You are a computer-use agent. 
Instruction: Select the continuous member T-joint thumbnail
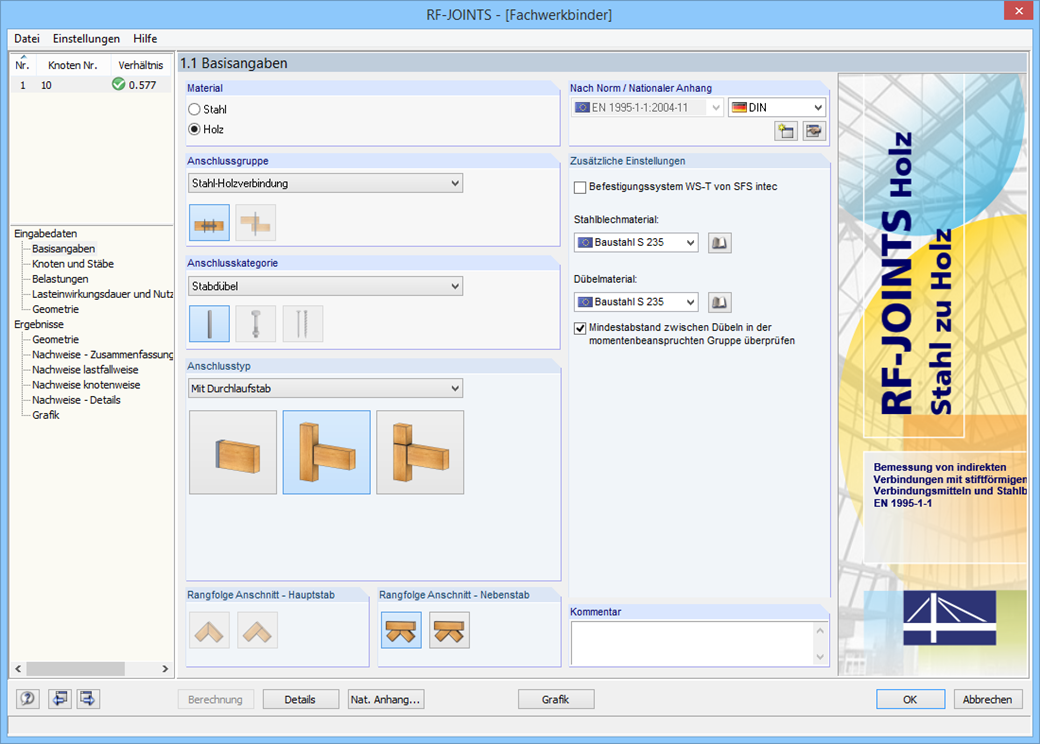(326, 452)
